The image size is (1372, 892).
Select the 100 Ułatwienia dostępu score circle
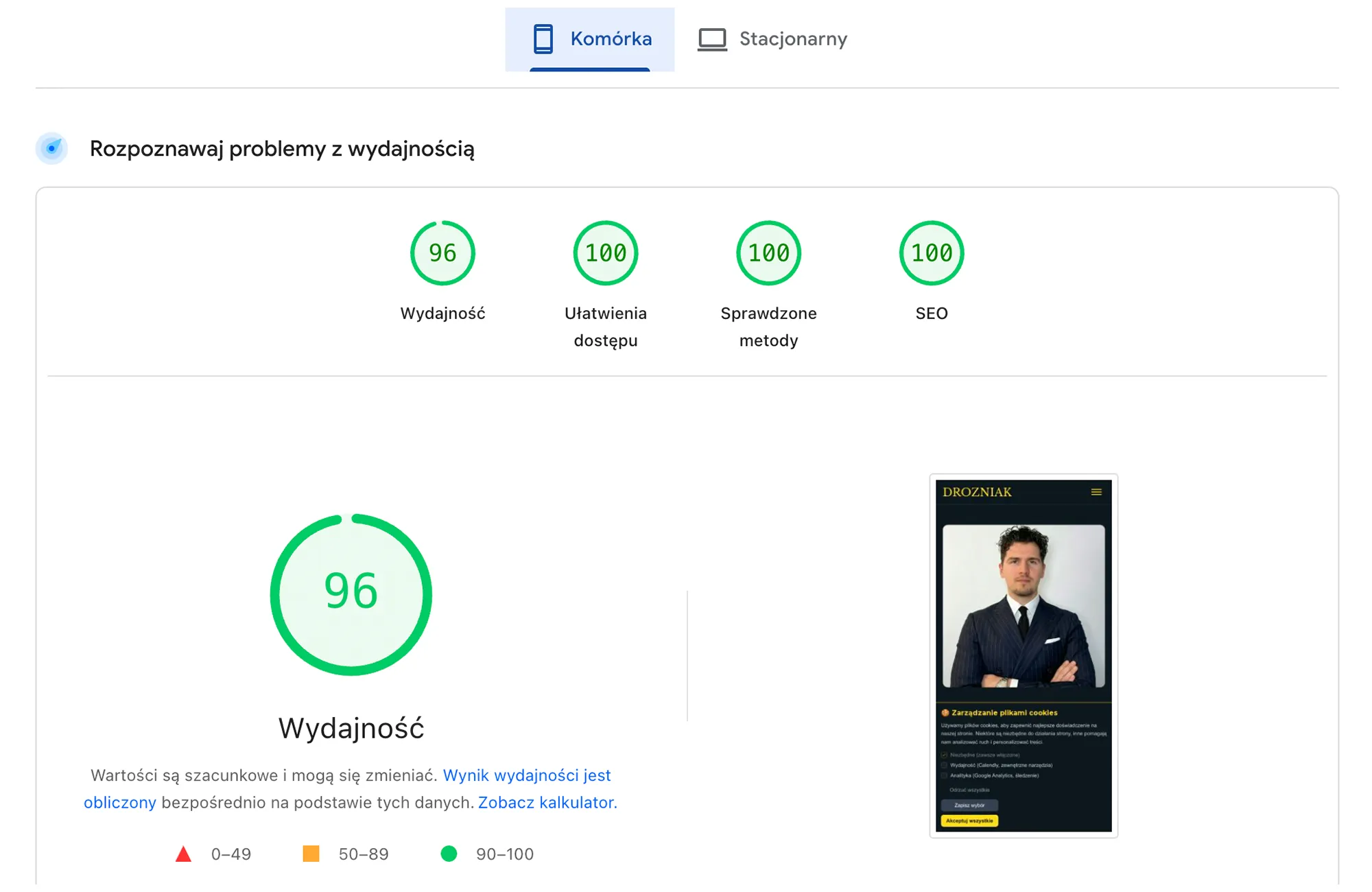pyautogui.click(x=606, y=253)
